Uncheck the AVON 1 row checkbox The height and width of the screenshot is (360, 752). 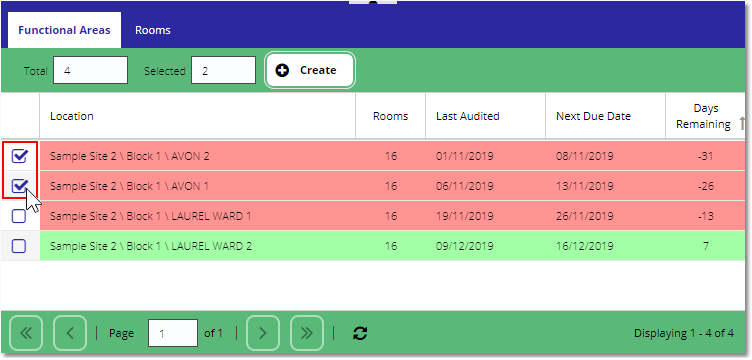pos(19,186)
